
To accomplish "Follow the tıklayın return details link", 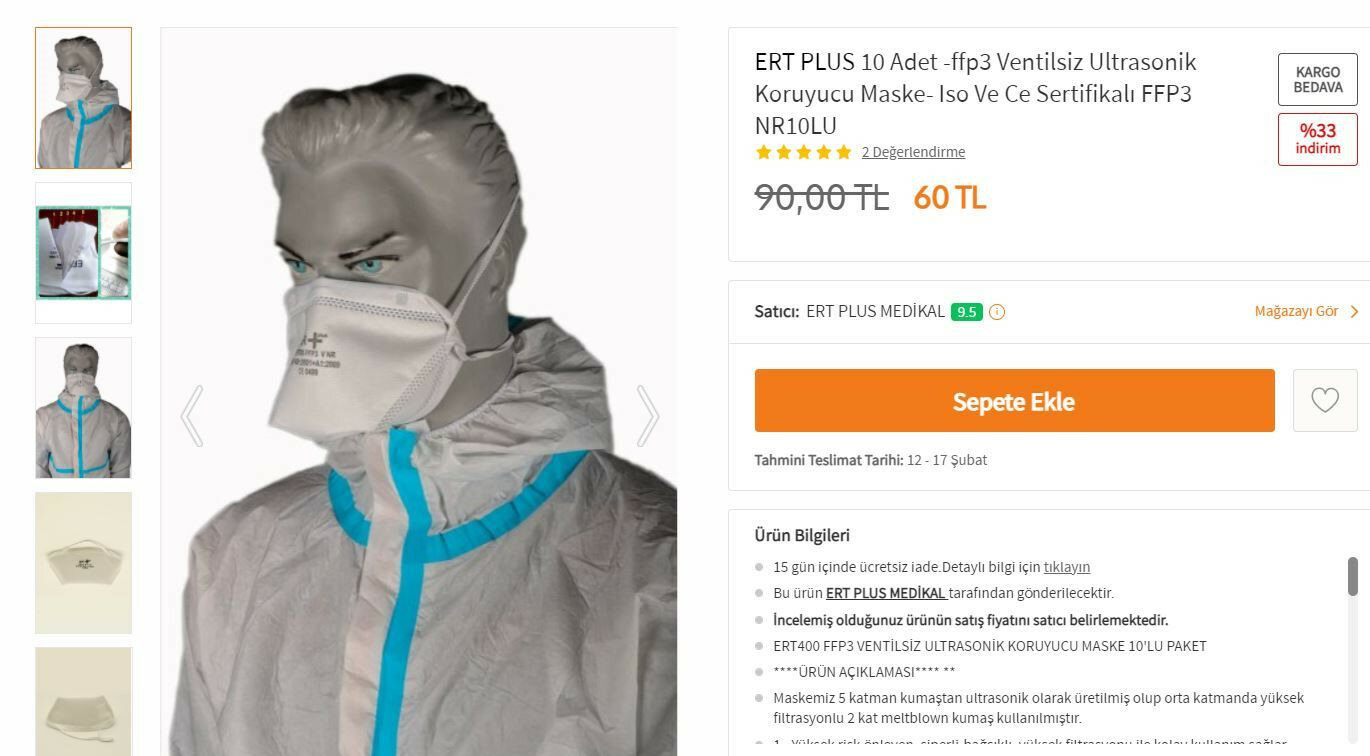I will tap(1067, 567).
